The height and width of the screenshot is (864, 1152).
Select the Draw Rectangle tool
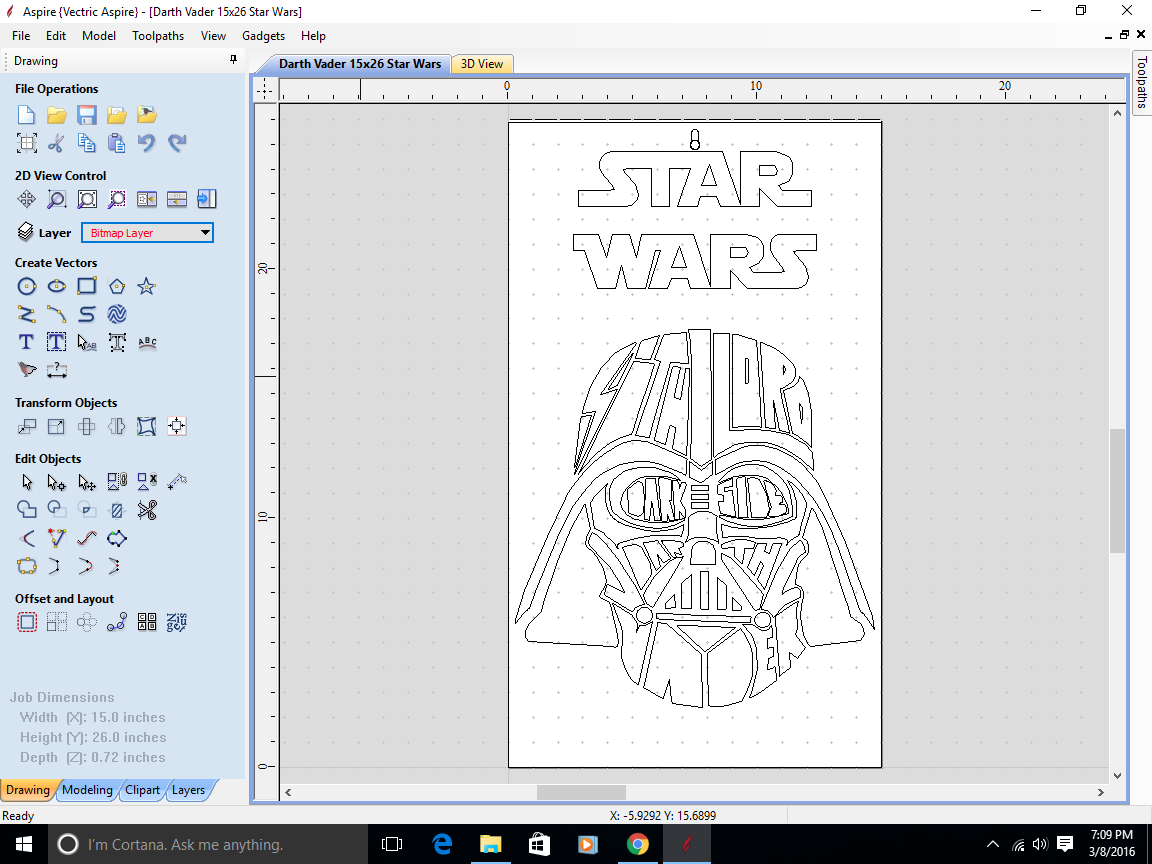pyautogui.click(x=87, y=286)
